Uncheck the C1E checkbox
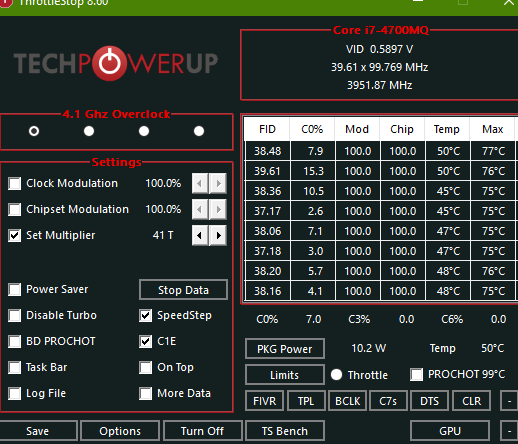The height and width of the screenshot is (444, 518). [x=146, y=341]
